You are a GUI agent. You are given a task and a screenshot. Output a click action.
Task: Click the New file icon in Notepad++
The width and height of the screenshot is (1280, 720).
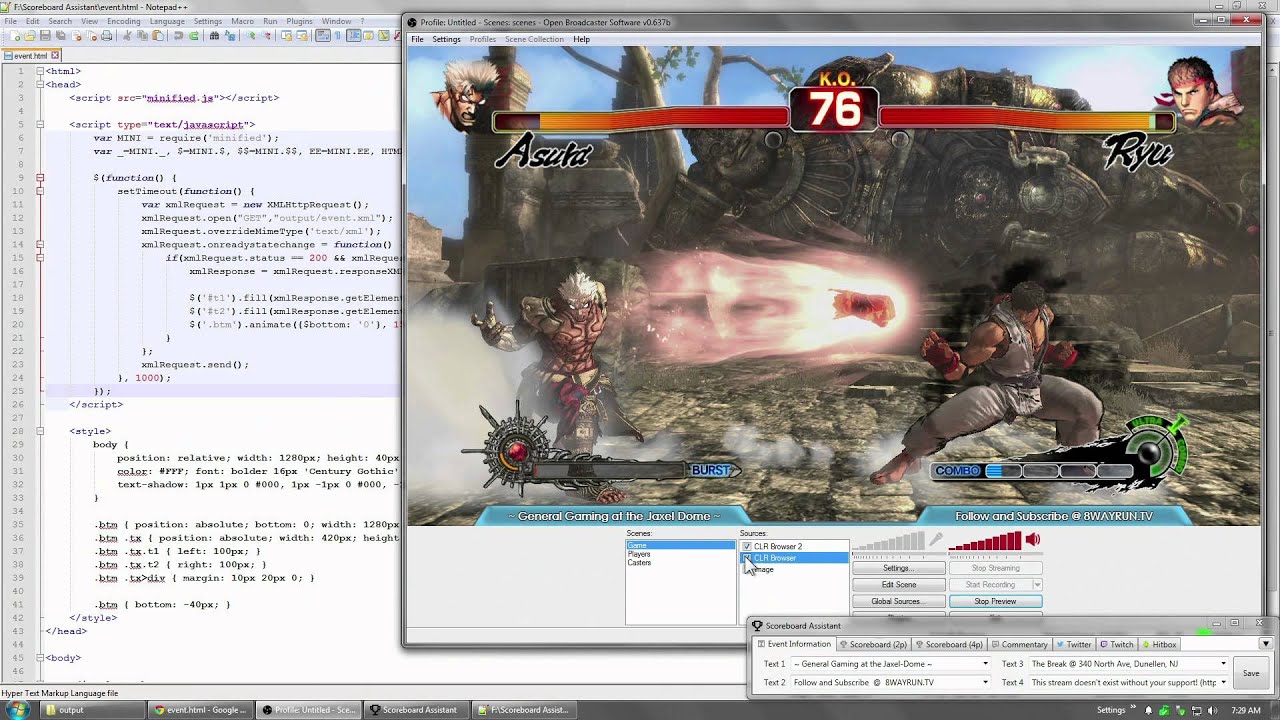(x=15, y=36)
